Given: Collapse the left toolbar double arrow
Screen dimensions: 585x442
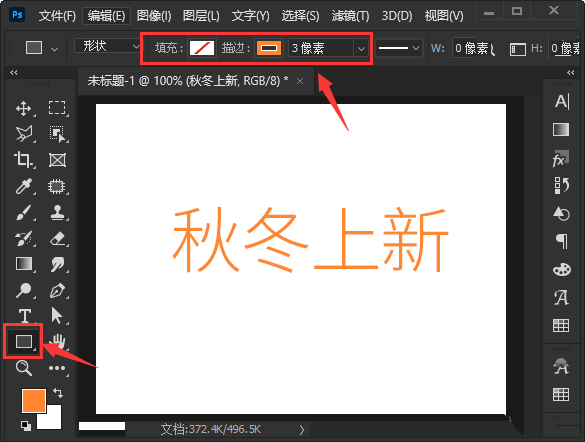Looking at the screenshot, I should click(x=14, y=73).
